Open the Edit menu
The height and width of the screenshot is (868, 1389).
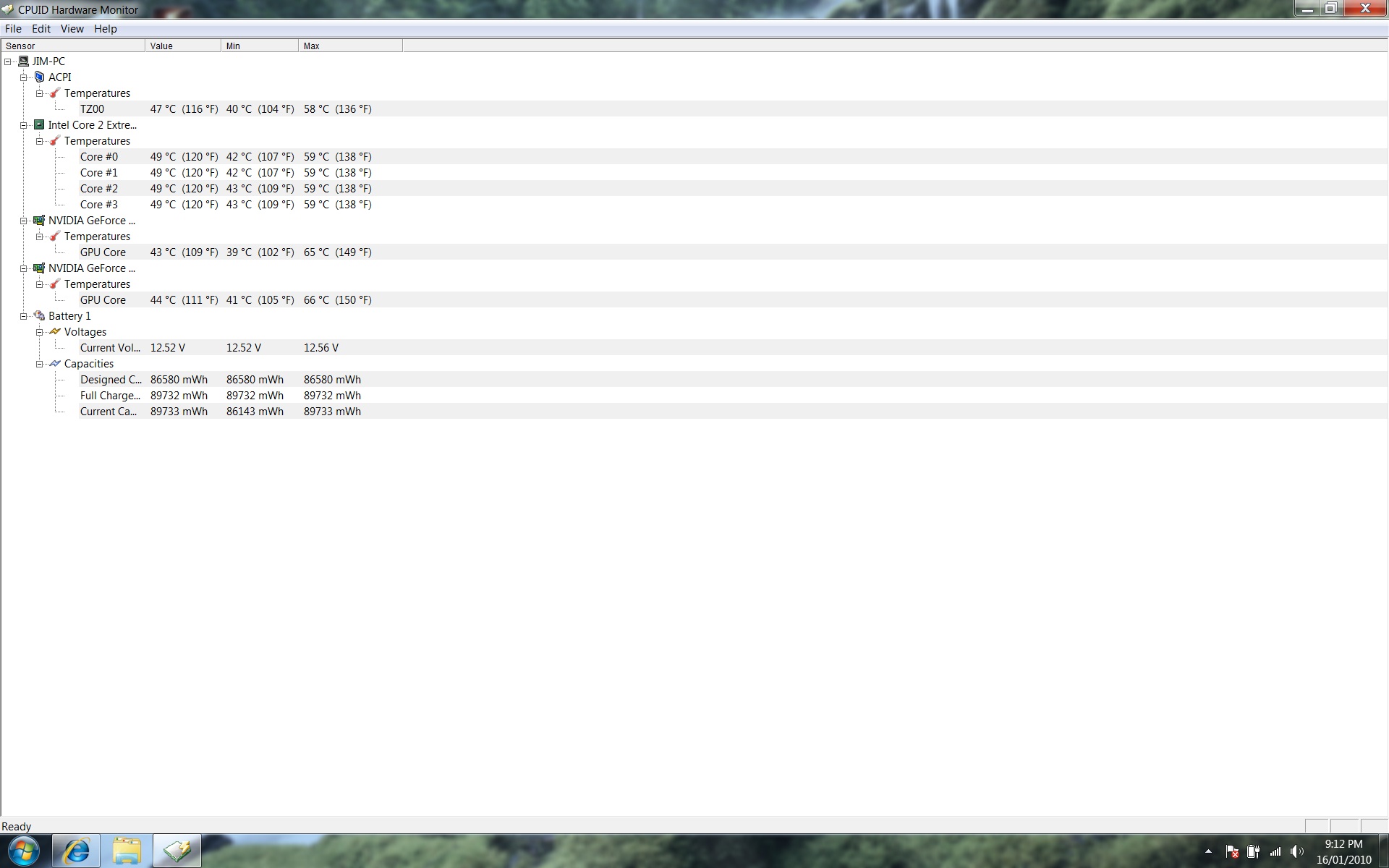[41, 29]
